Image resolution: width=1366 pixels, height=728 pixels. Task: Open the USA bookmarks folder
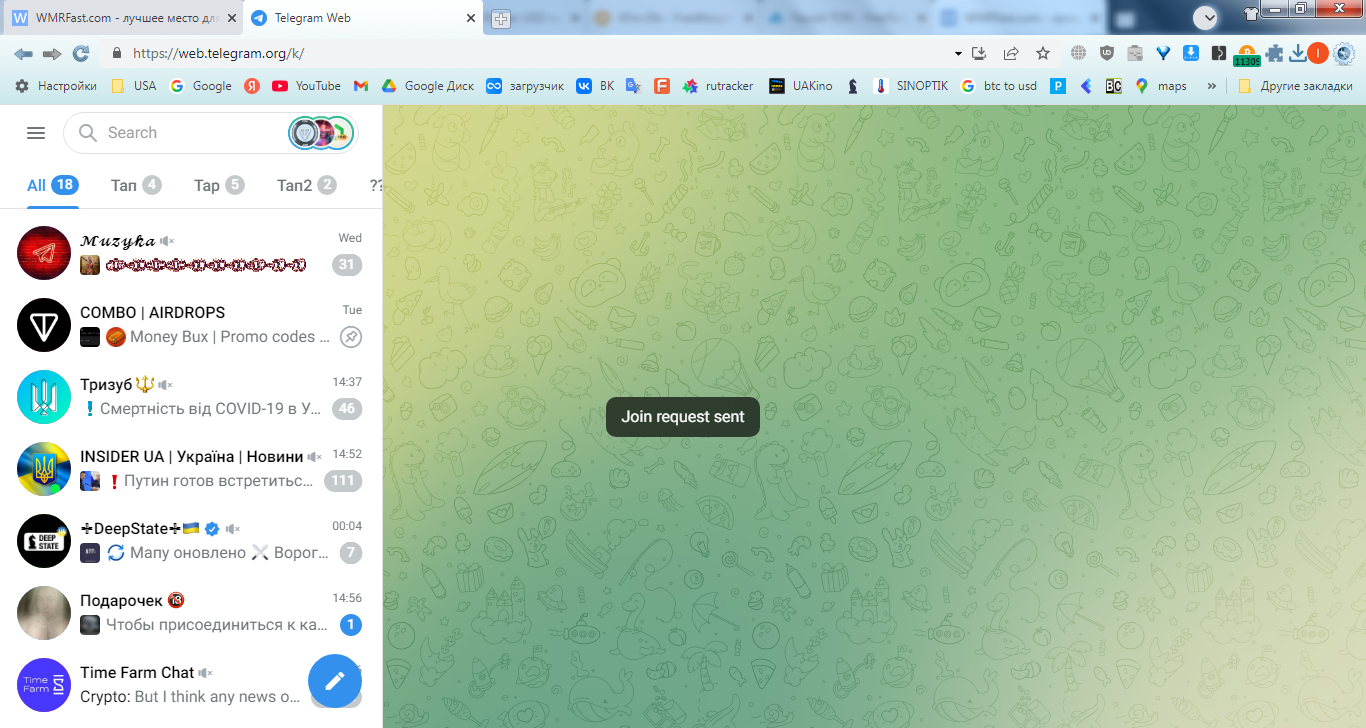134,86
